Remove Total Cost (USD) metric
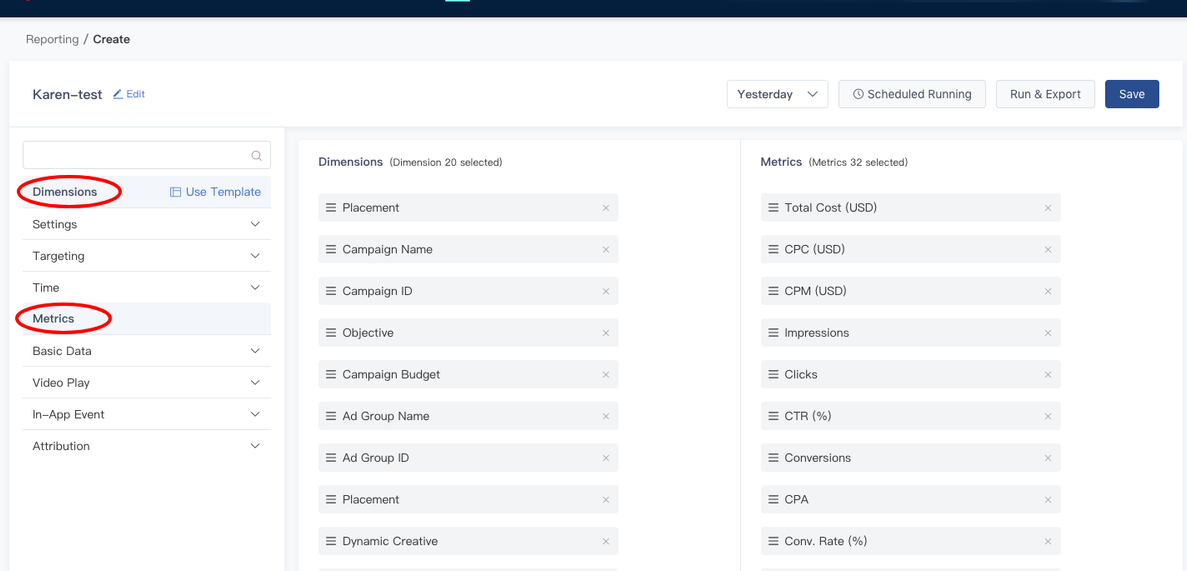 (x=1048, y=207)
